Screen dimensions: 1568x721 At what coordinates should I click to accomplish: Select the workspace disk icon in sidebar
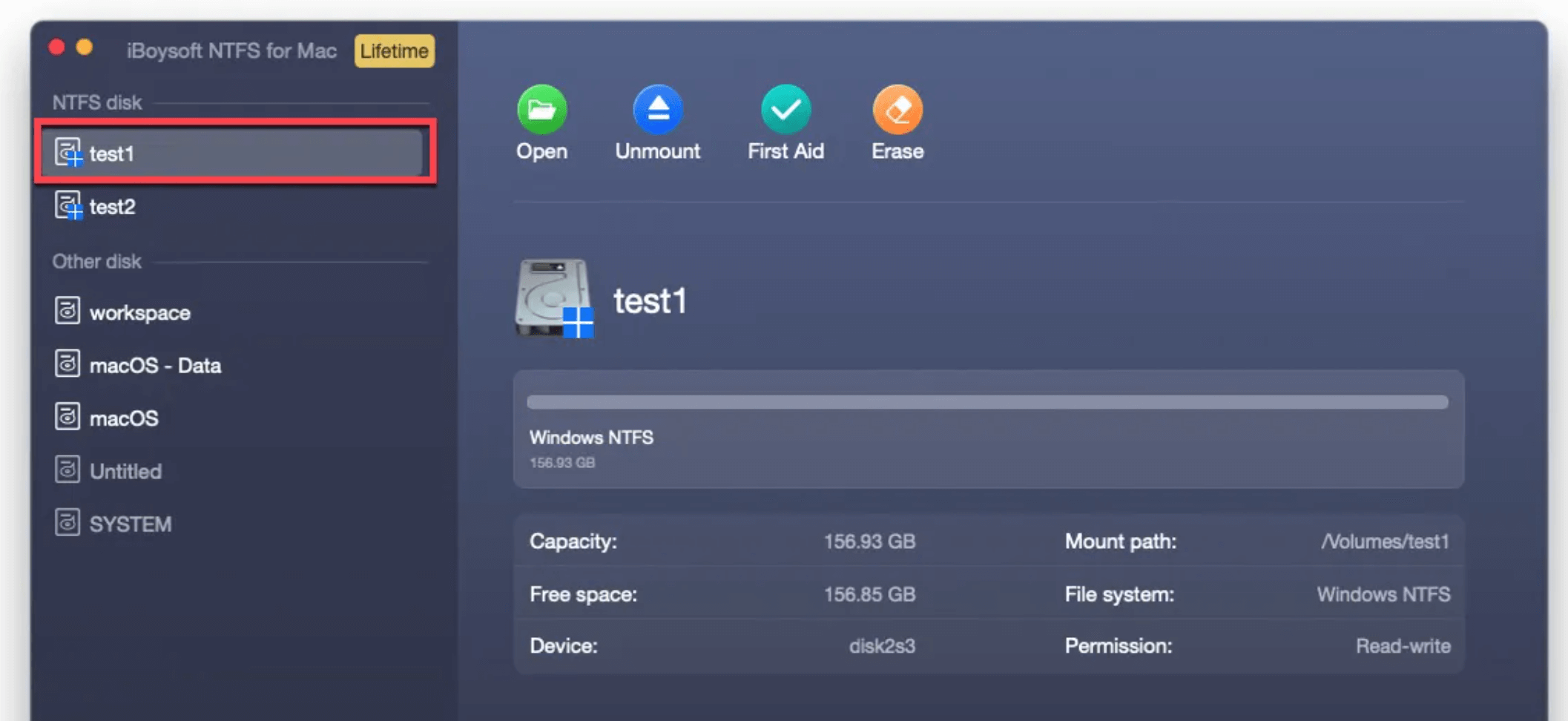pyautogui.click(x=67, y=312)
